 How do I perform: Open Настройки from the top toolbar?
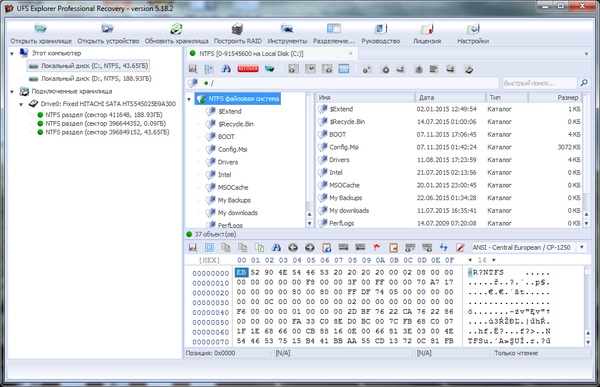(x=473, y=29)
